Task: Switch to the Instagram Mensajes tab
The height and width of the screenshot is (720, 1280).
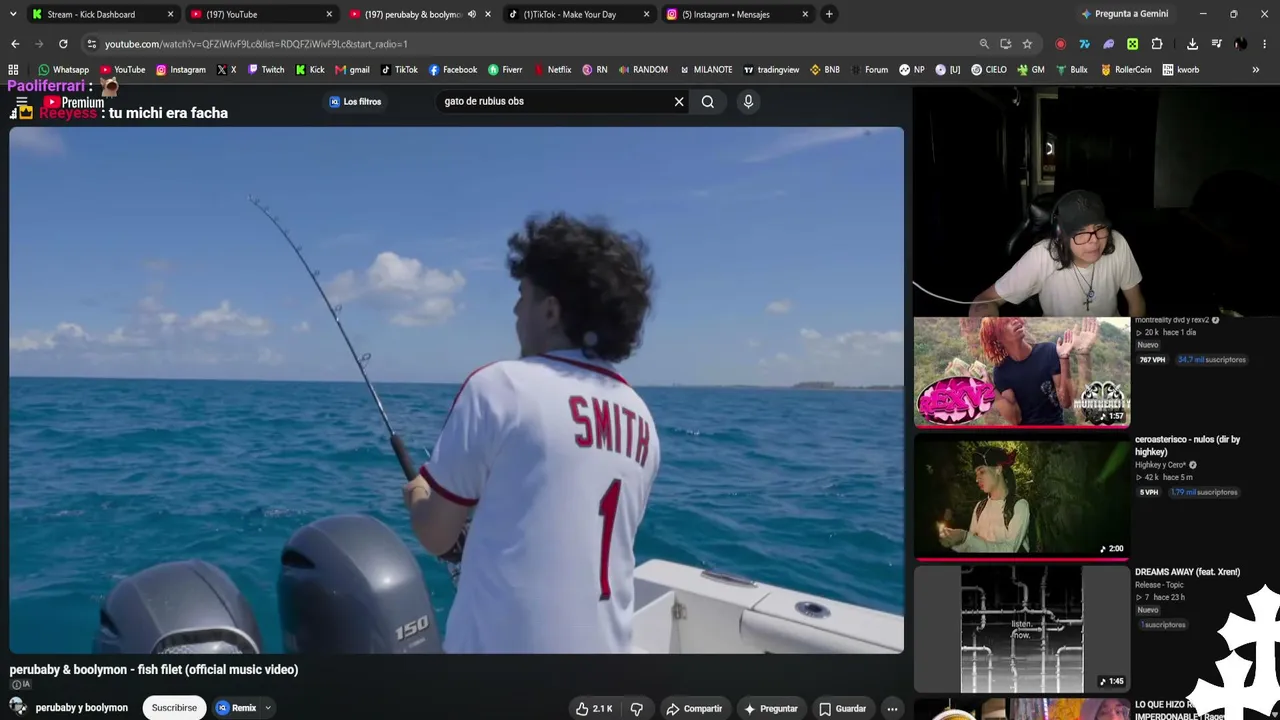Action: 738,14
